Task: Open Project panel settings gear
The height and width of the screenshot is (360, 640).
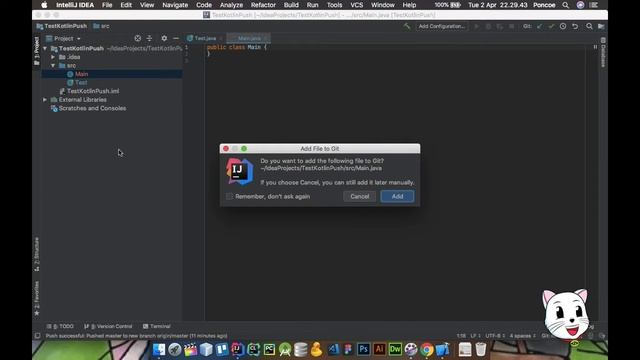Action: tap(164, 38)
